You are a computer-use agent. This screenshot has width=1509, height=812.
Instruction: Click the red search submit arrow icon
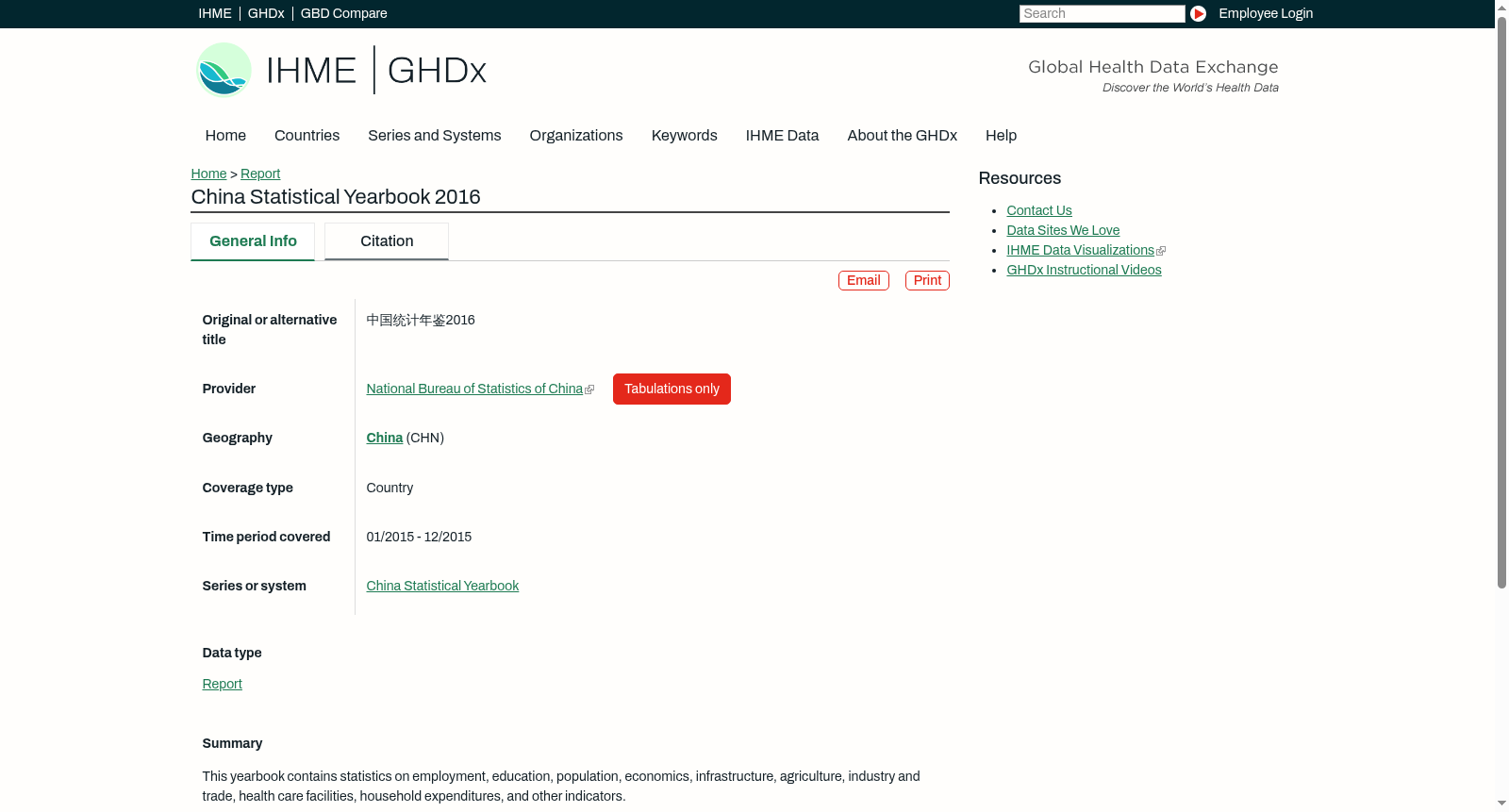click(x=1198, y=13)
